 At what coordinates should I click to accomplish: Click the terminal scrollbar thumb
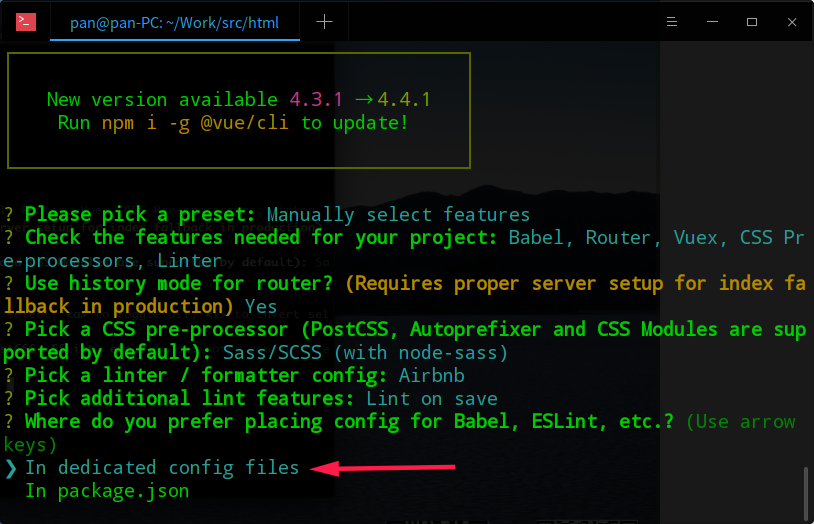(x=805, y=490)
